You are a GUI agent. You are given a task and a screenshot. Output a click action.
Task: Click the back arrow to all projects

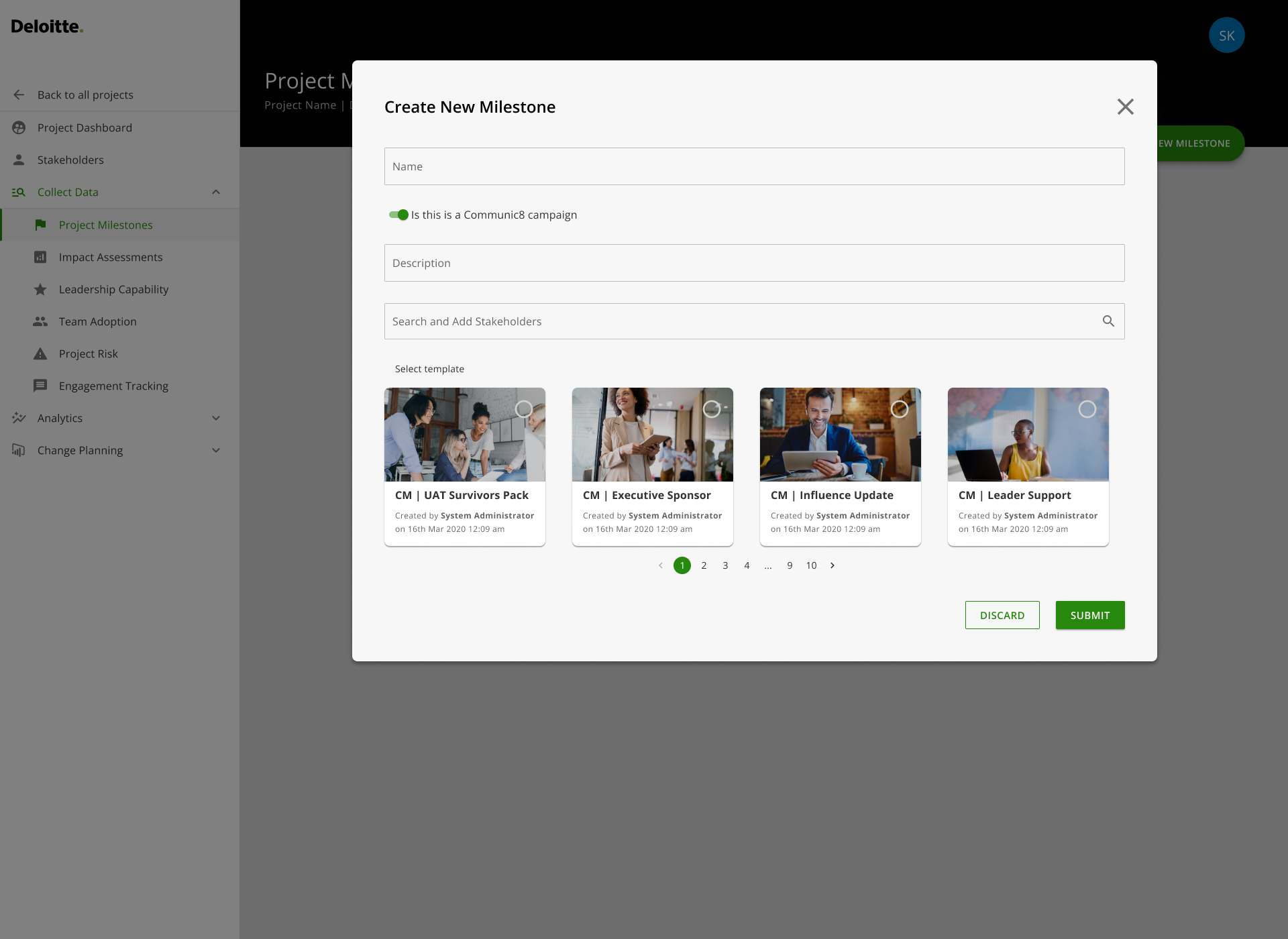(19, 95)
